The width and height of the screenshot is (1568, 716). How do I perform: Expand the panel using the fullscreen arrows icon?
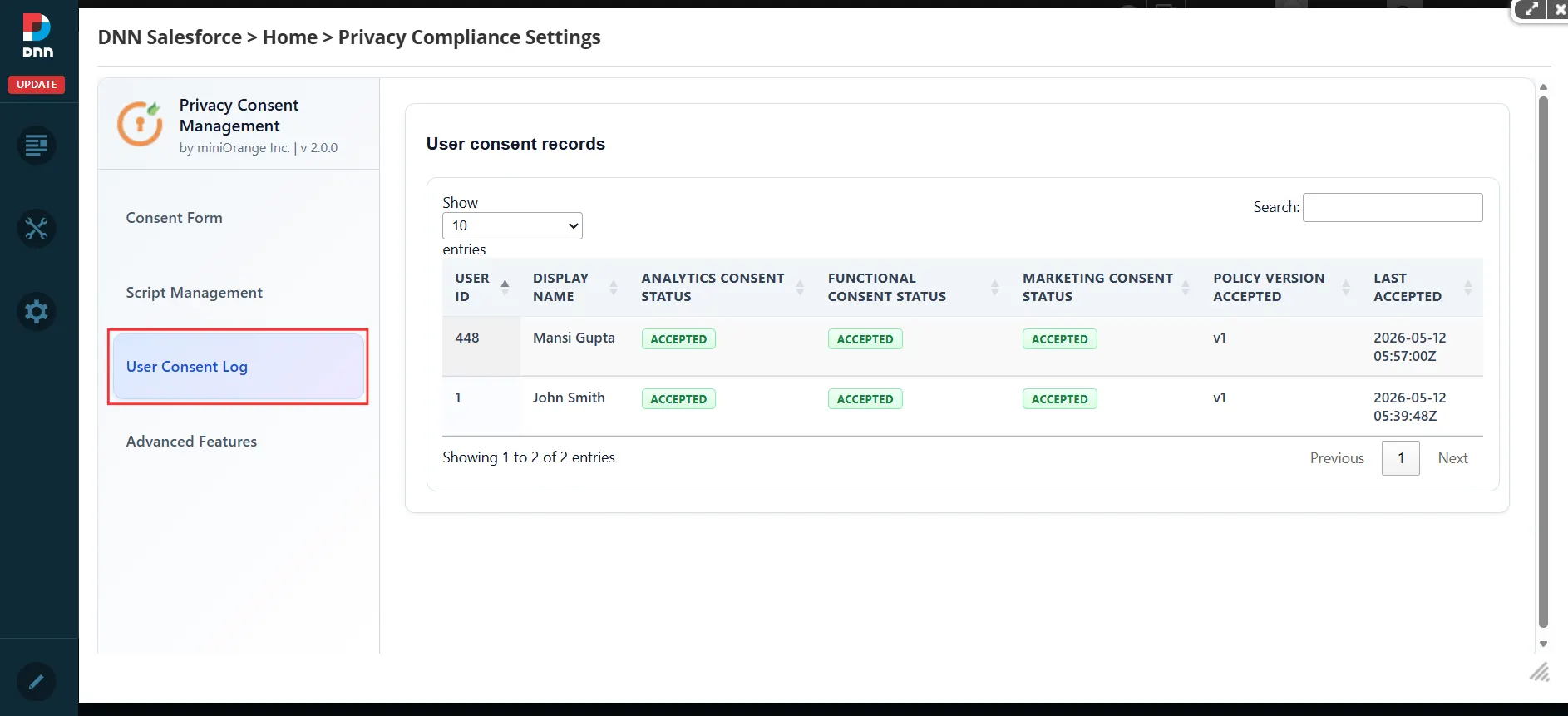coord(1531,10)
